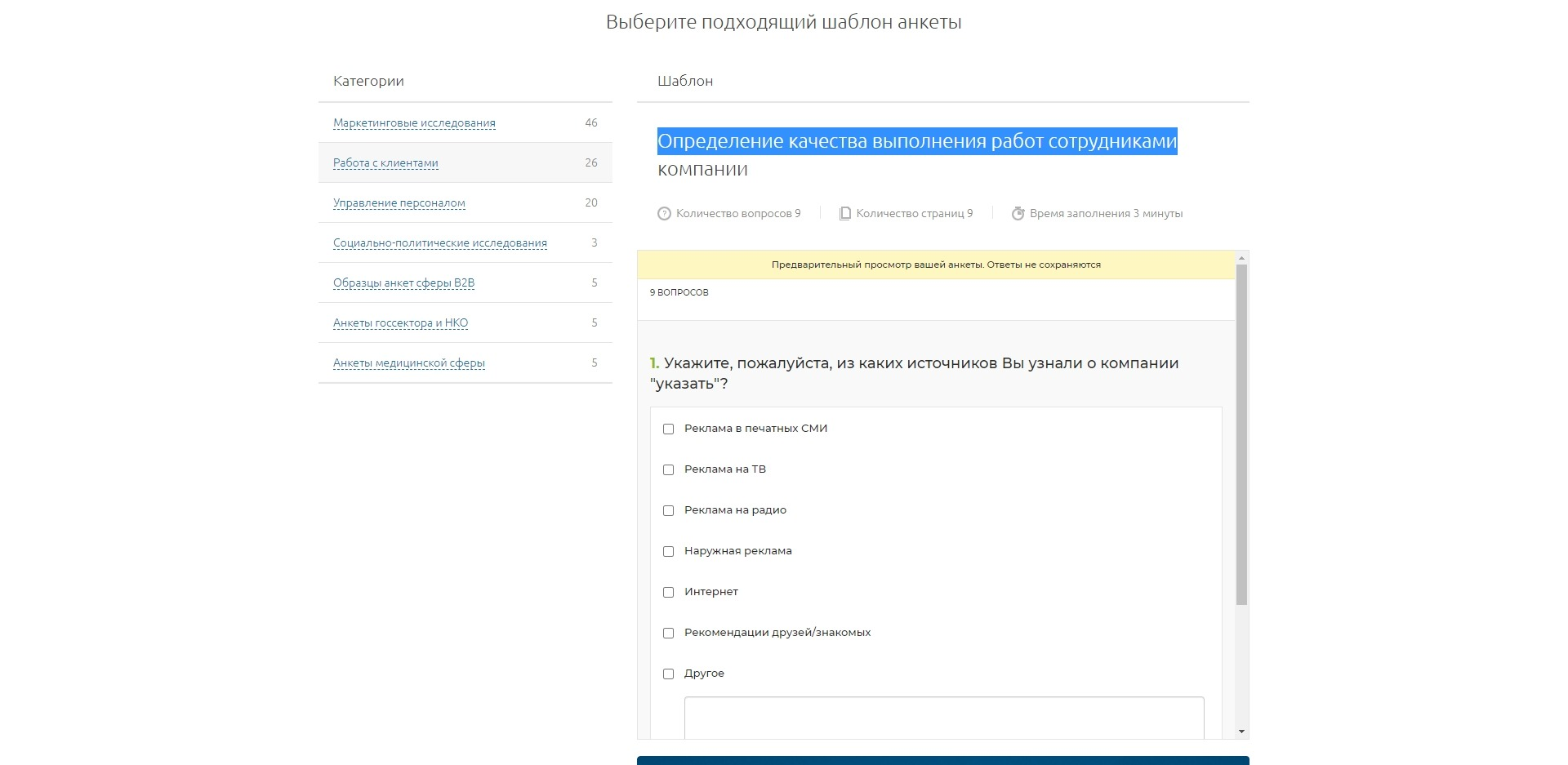Select the 'Работа с клиентами' category
The width and height of the screenshot is (1568, 765).
click(x=385, y=163)
